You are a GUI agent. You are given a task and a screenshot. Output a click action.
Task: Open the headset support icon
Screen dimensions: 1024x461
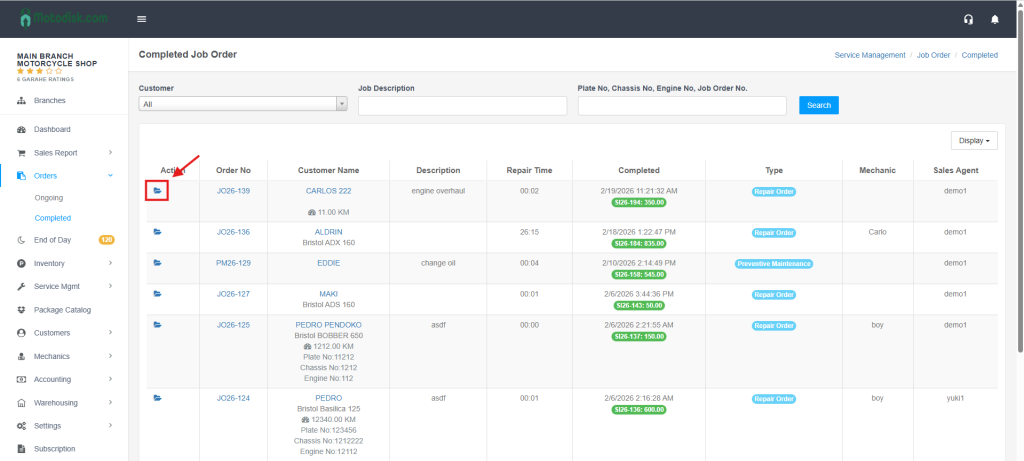pyautogui.click(x=967, y=19)
